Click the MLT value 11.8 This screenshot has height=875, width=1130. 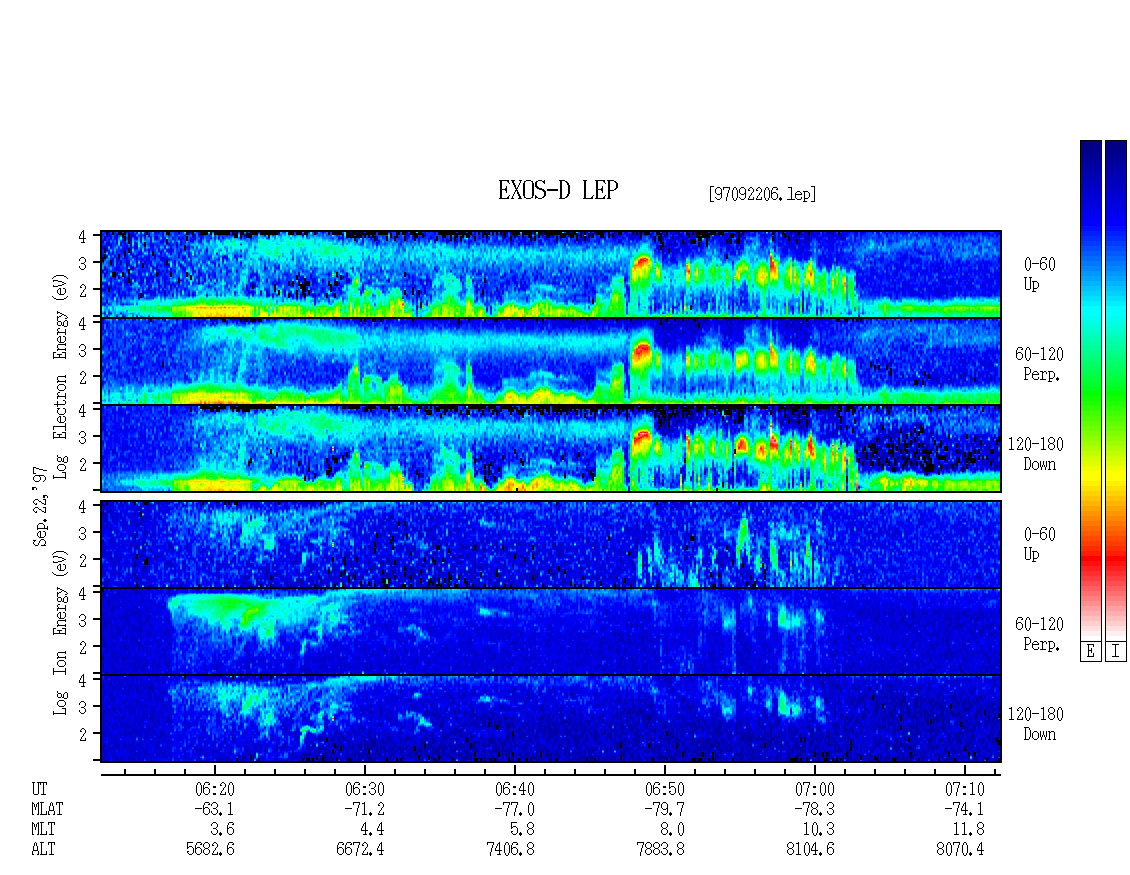click(968, 830)
